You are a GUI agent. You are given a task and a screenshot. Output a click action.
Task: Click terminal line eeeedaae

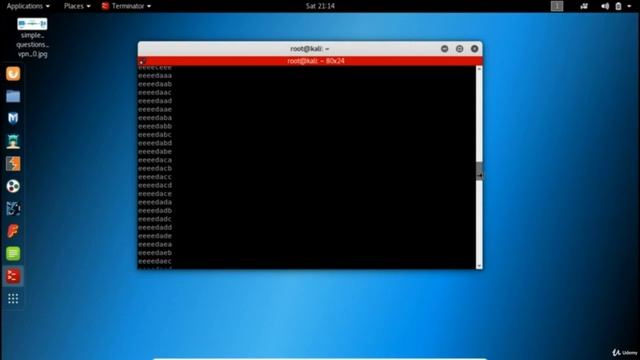pos(155,109)
